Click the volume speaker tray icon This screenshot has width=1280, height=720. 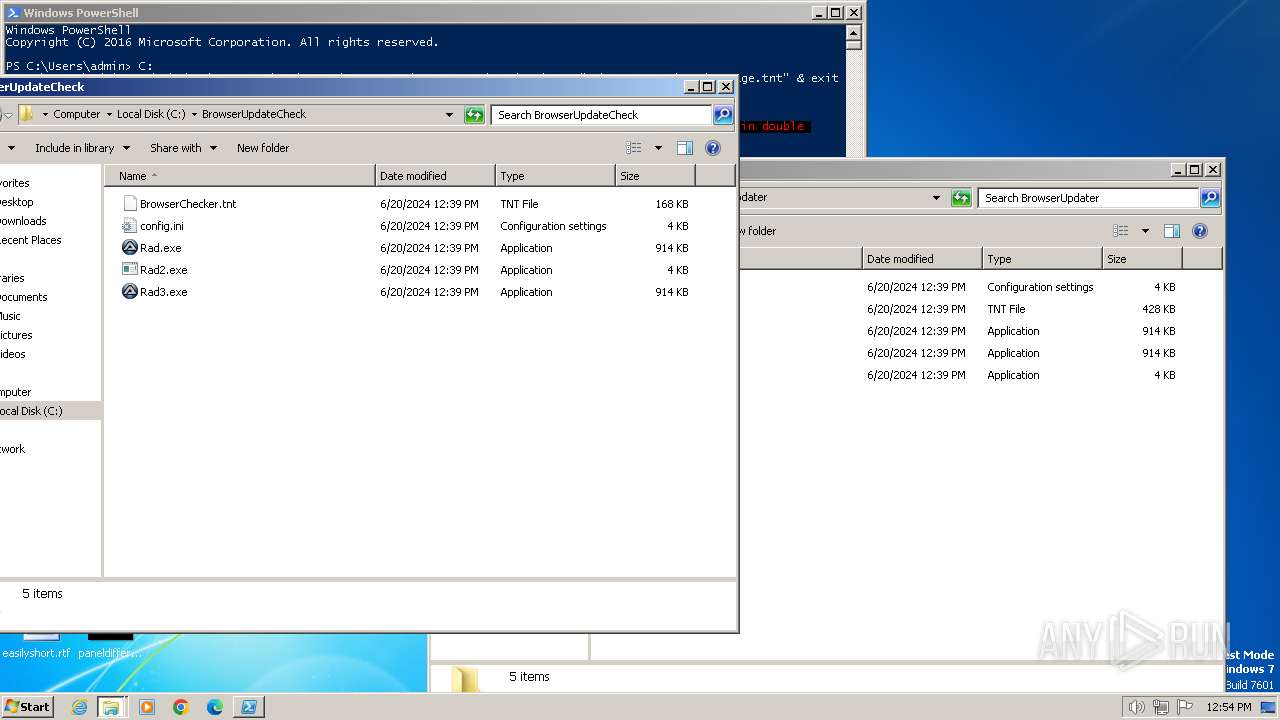point(1136,707)
